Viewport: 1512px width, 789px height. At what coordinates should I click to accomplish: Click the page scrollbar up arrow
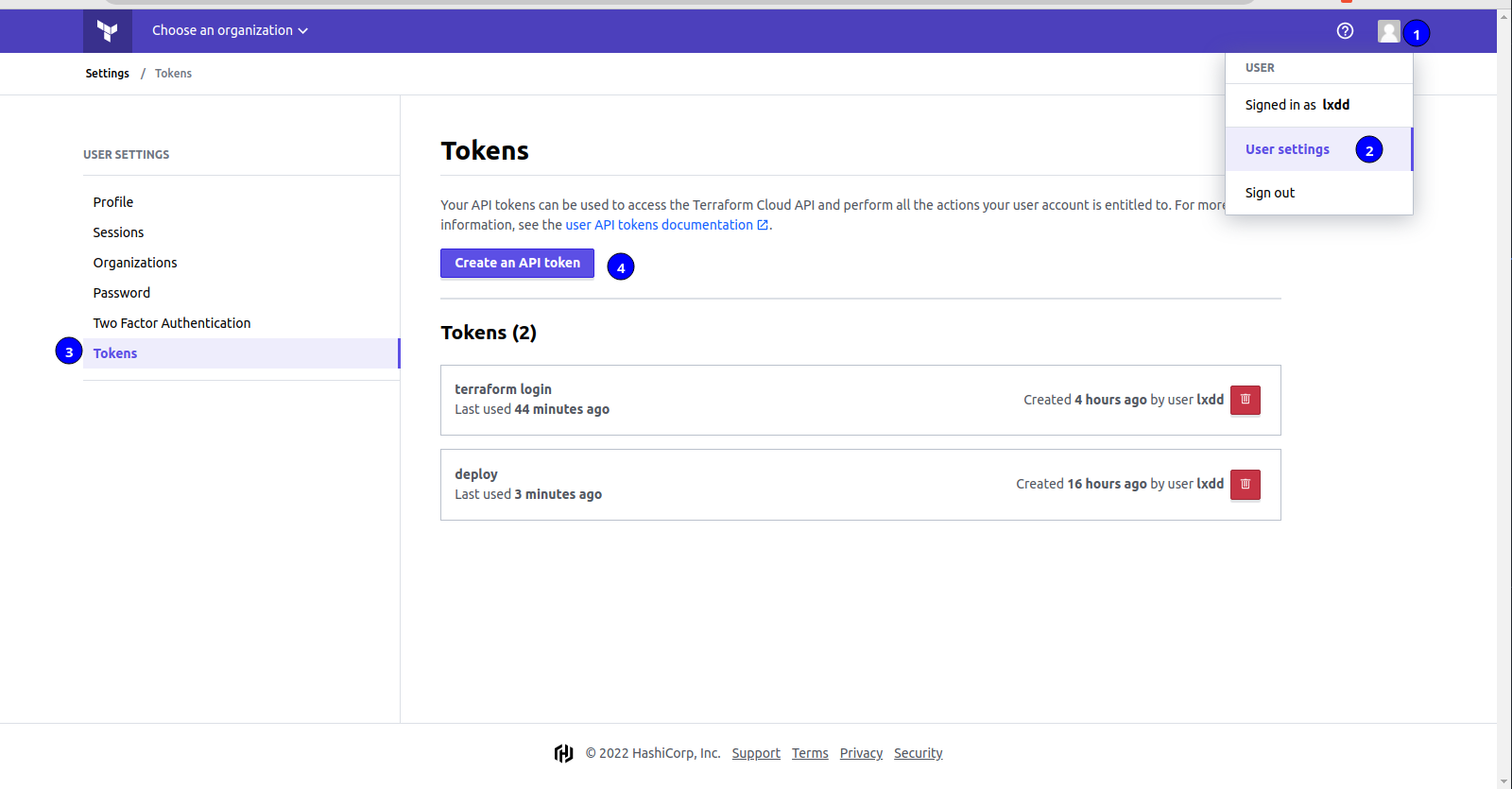point(1504,16)
